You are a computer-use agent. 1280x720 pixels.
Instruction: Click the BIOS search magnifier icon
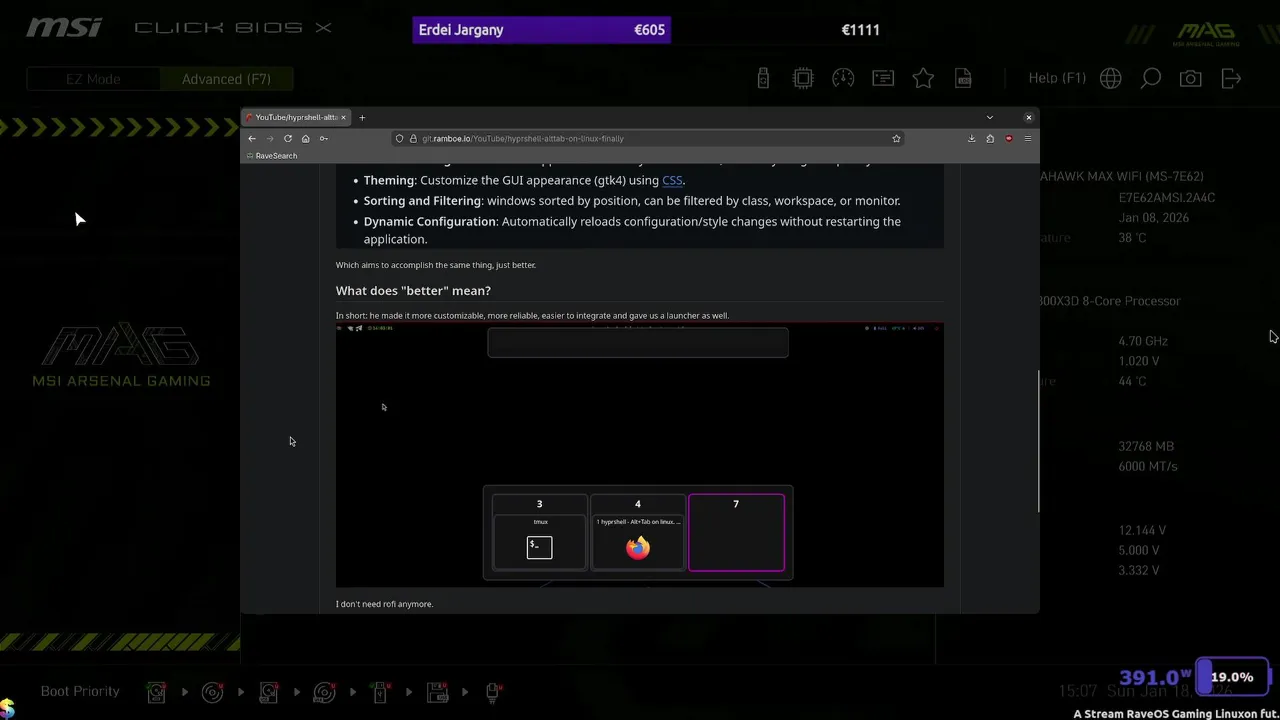1151,78
